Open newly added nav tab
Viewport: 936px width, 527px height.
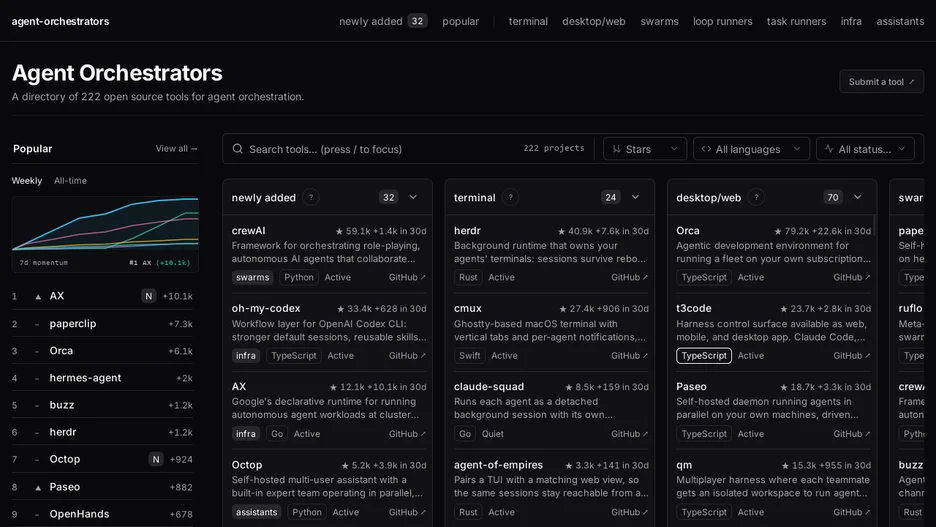pos(383,21)
